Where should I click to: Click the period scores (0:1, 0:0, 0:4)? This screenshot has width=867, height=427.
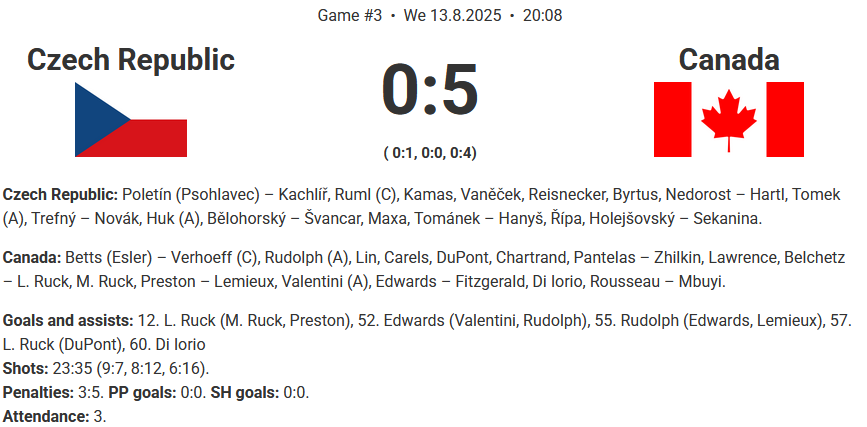pyautogui.click(x=430, y=153)
